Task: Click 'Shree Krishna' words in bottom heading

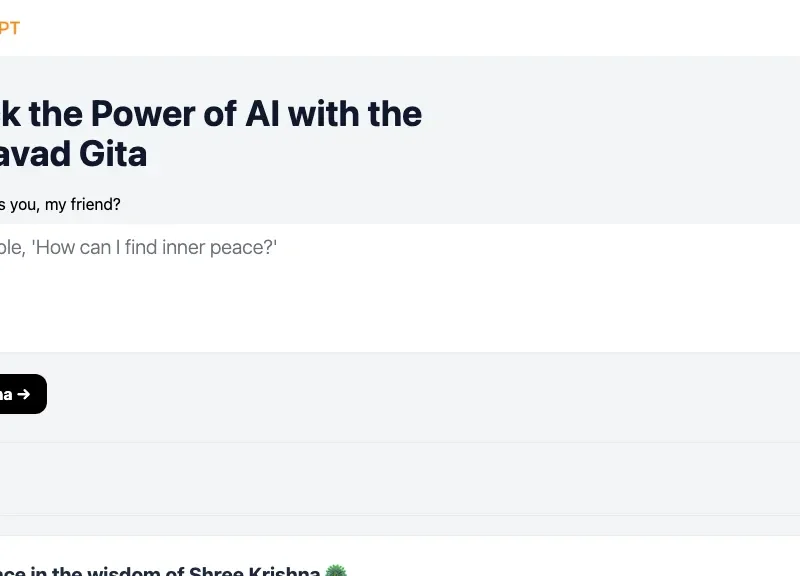Action: tap(254, 571)
